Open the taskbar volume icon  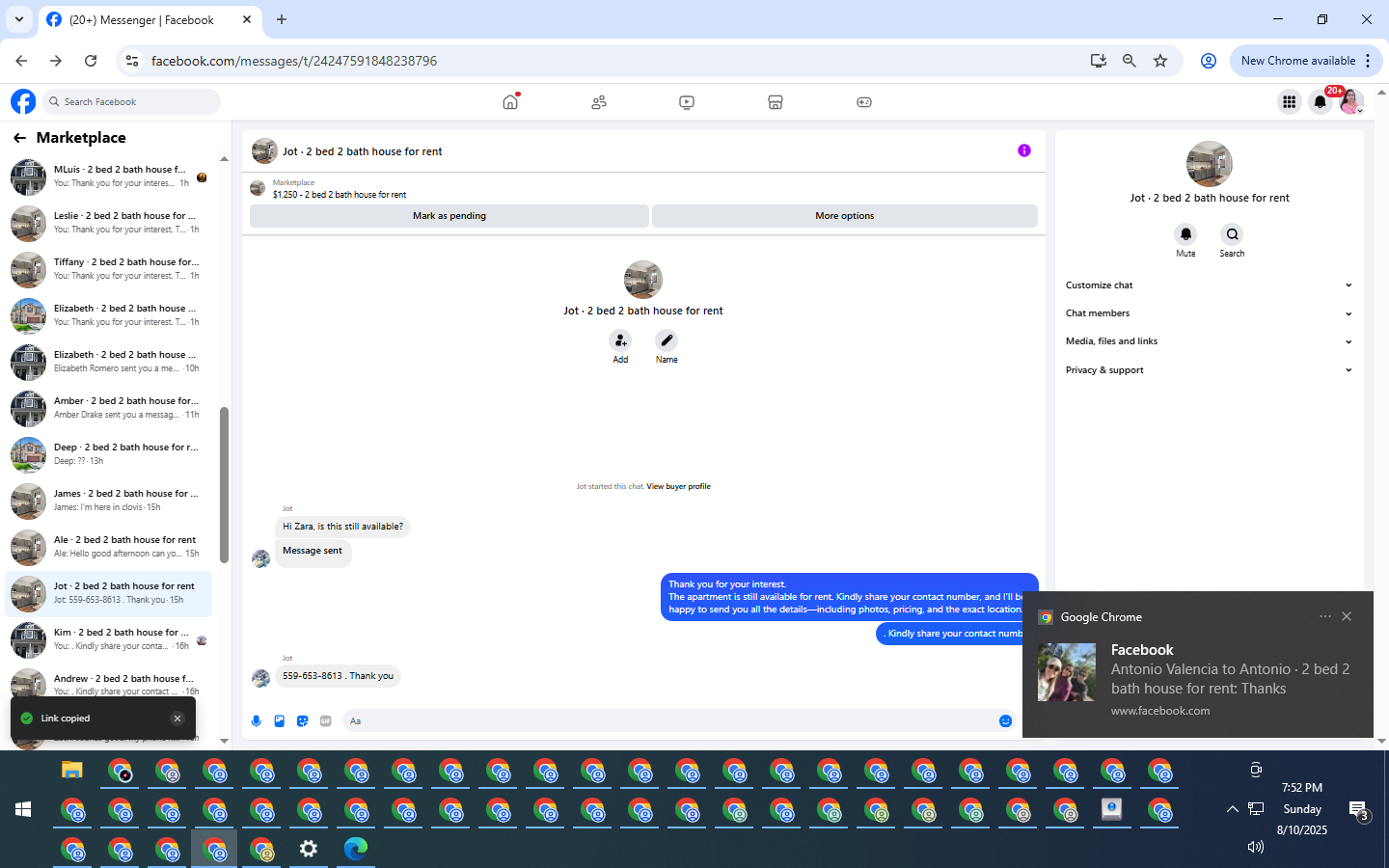[1255, 847]
